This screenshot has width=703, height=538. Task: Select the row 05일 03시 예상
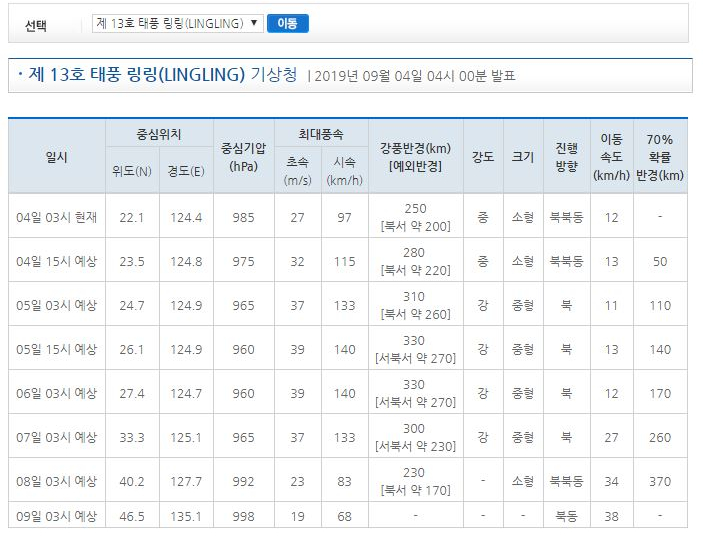348,304
